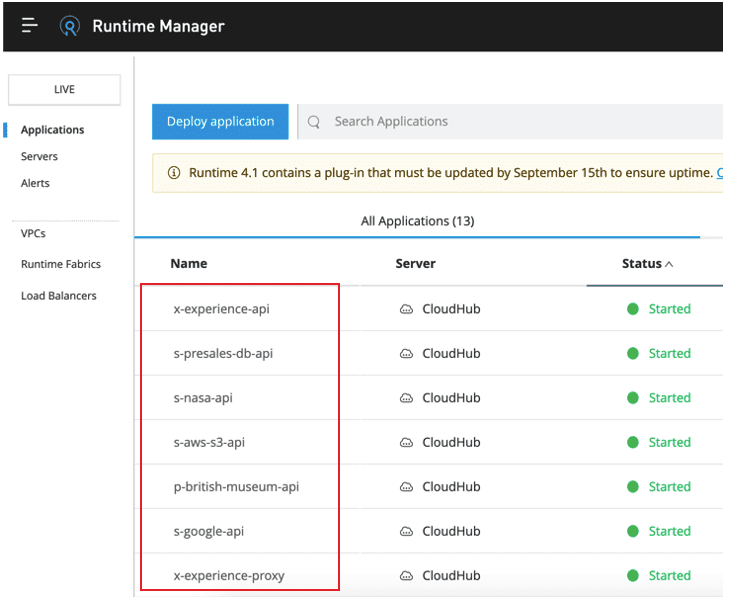This screenshot has height=597, width=737.
Task: Open Alerts in the sidebar
Action: [x=35, y=183]
